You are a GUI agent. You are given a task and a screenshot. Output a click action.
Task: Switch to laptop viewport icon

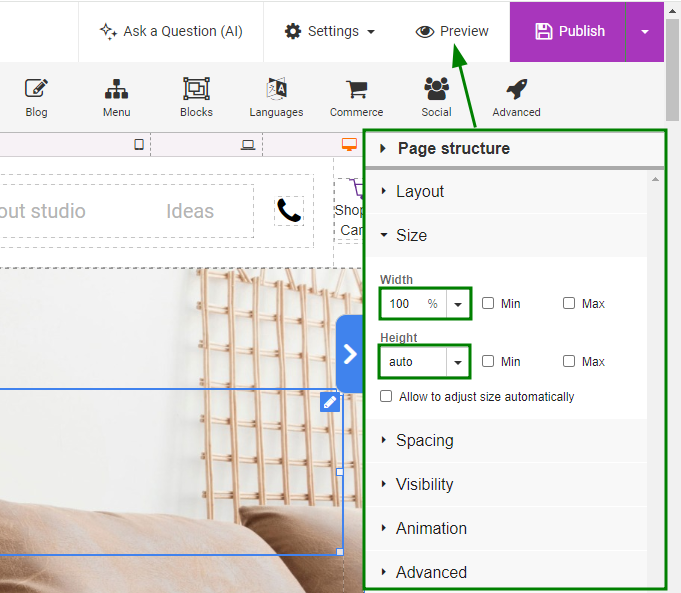(x=248, y=145)
